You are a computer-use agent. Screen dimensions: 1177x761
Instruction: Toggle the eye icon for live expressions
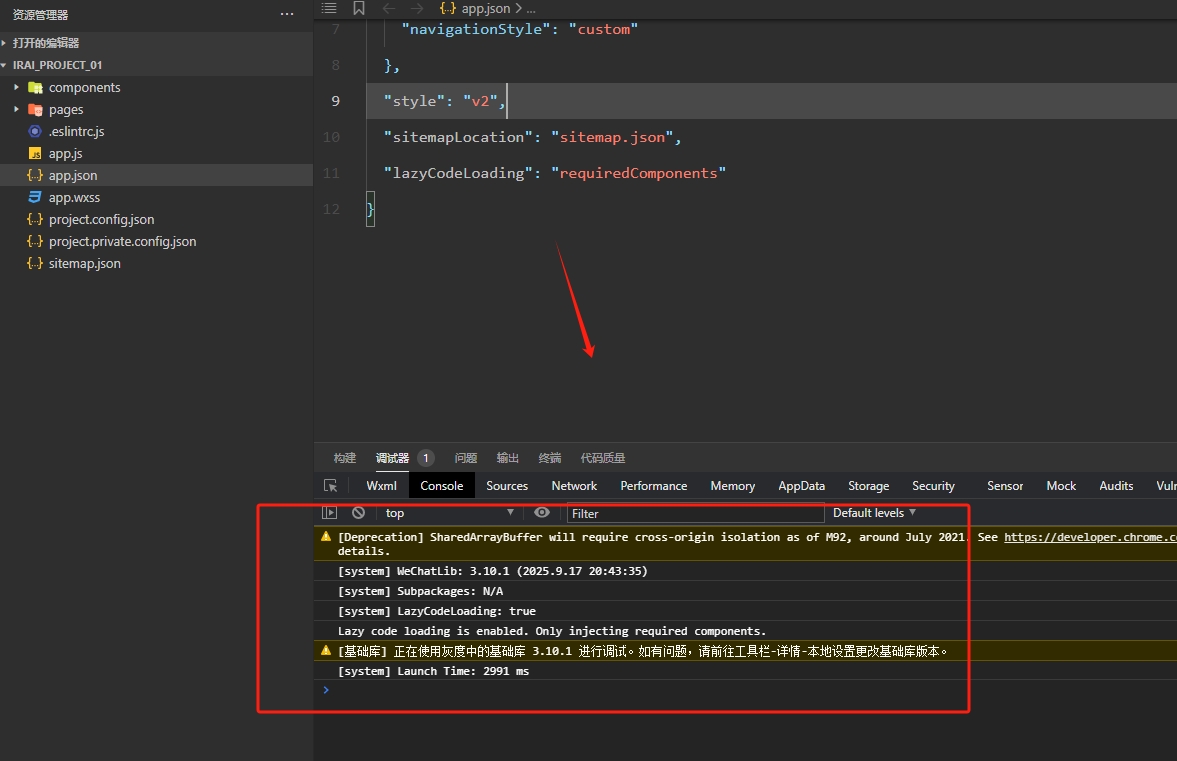click(542, 513)
